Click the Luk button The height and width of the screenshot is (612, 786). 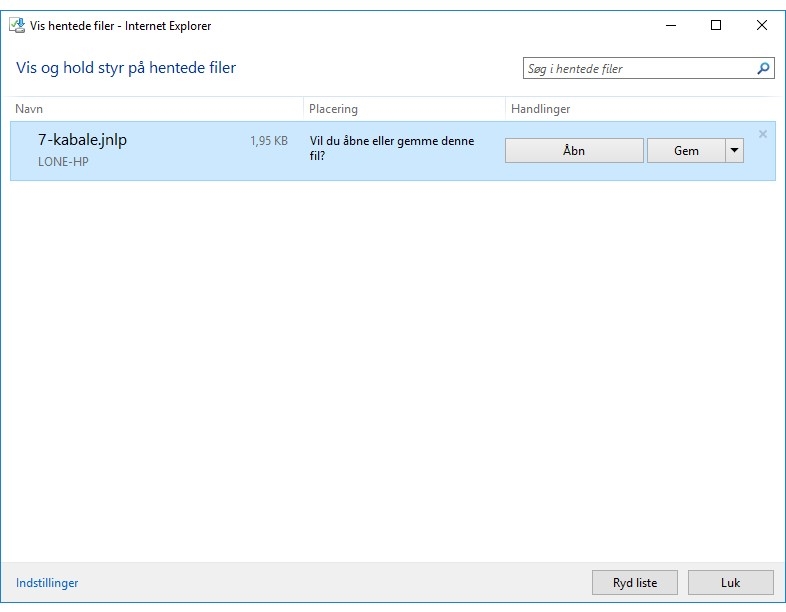click(x=730, y=583)
